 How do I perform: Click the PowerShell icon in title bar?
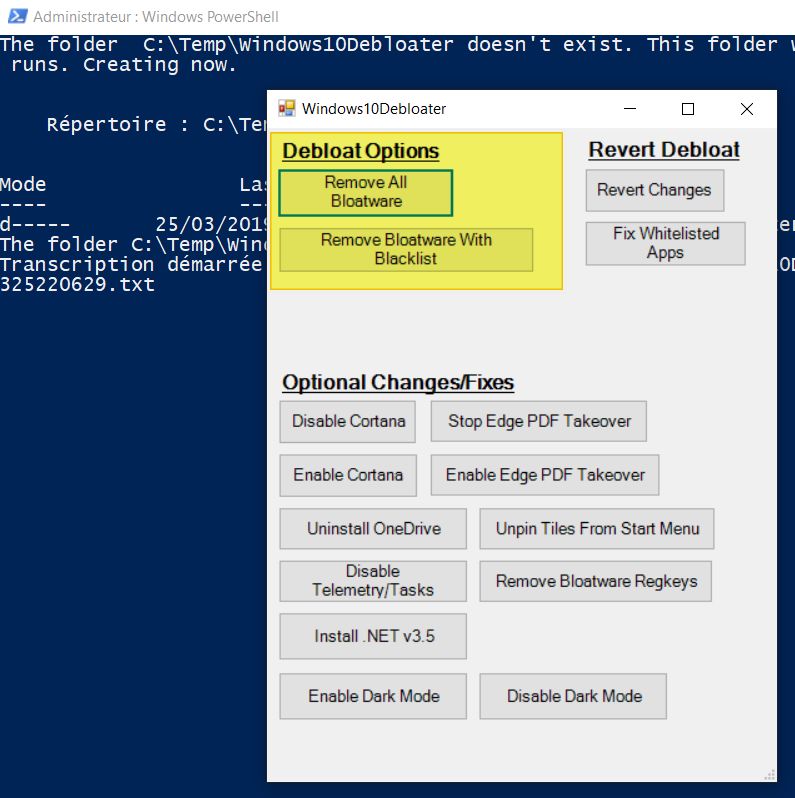(x=17, y=16)
